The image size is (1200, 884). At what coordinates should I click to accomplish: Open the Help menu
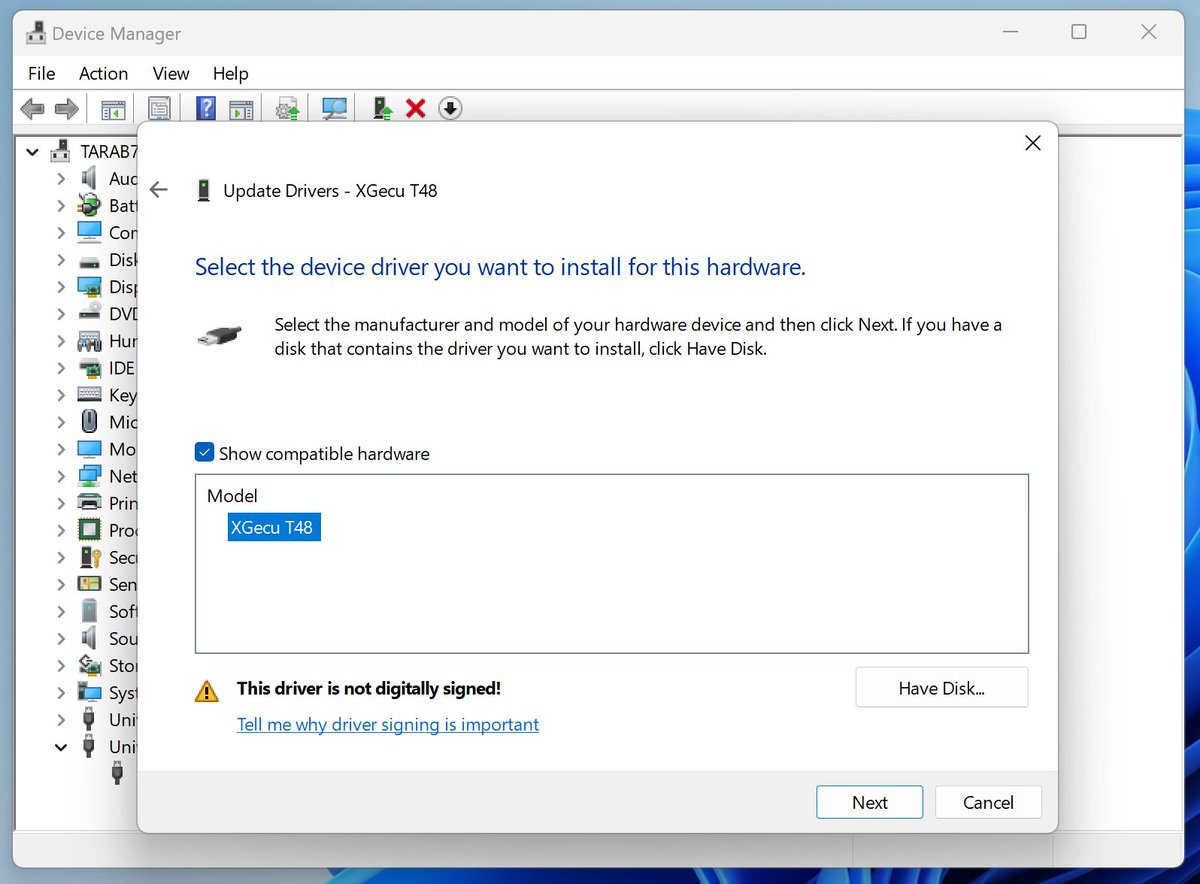[x=230, y=73]
